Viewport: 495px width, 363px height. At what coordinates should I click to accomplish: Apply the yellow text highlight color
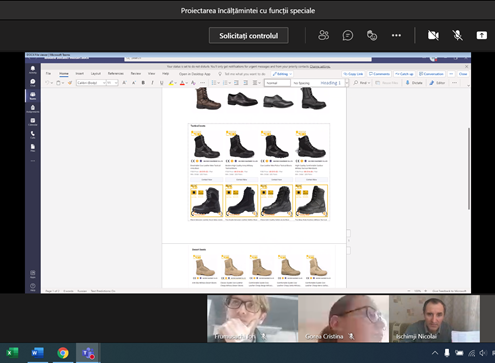pos(171,83)
